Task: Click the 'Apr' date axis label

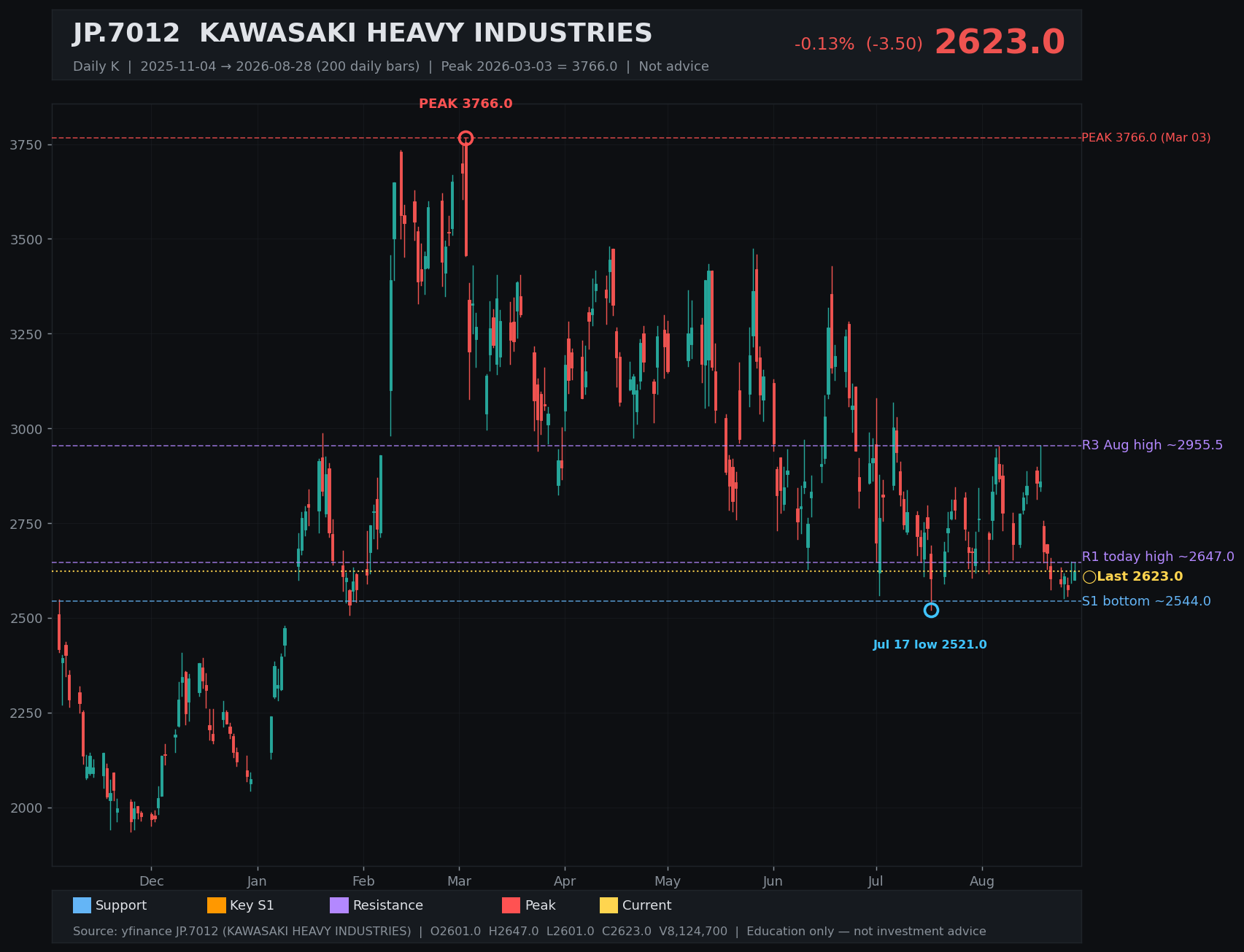Action: [565, 881]
